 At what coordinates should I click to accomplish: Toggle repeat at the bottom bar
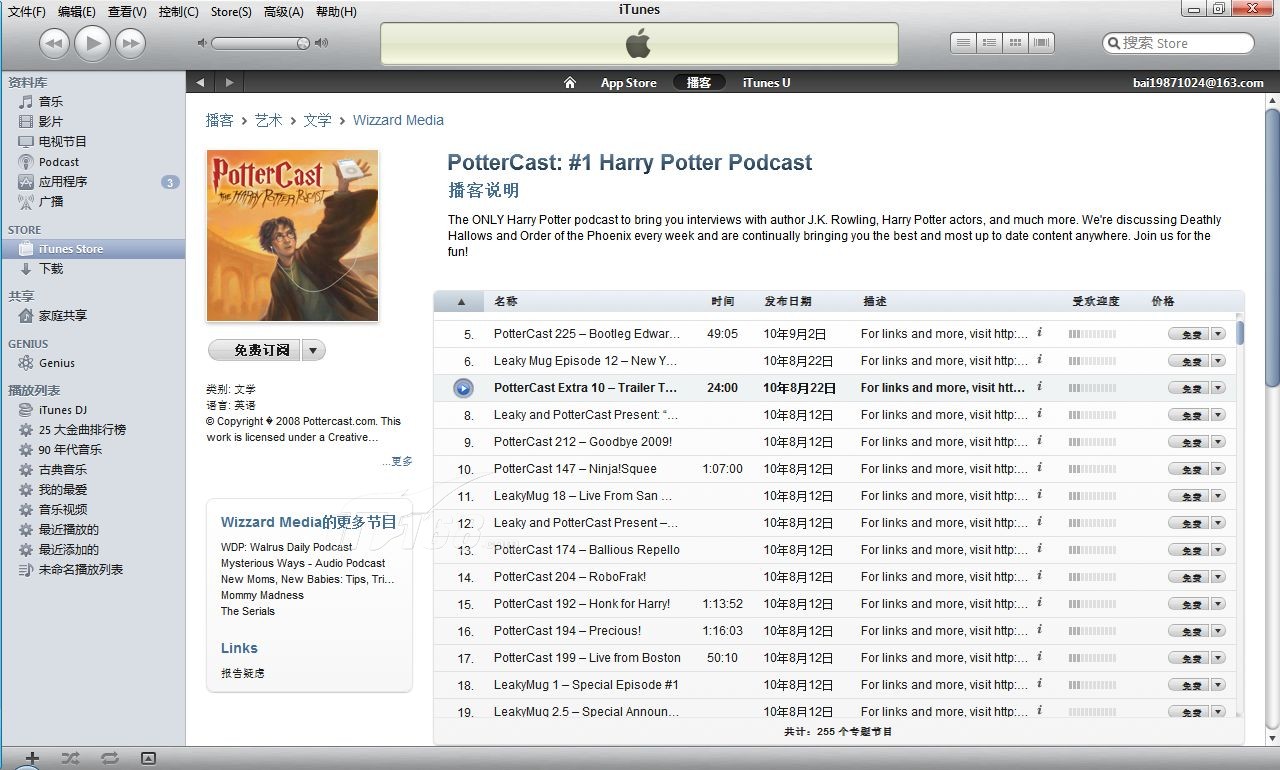(109, 759)
